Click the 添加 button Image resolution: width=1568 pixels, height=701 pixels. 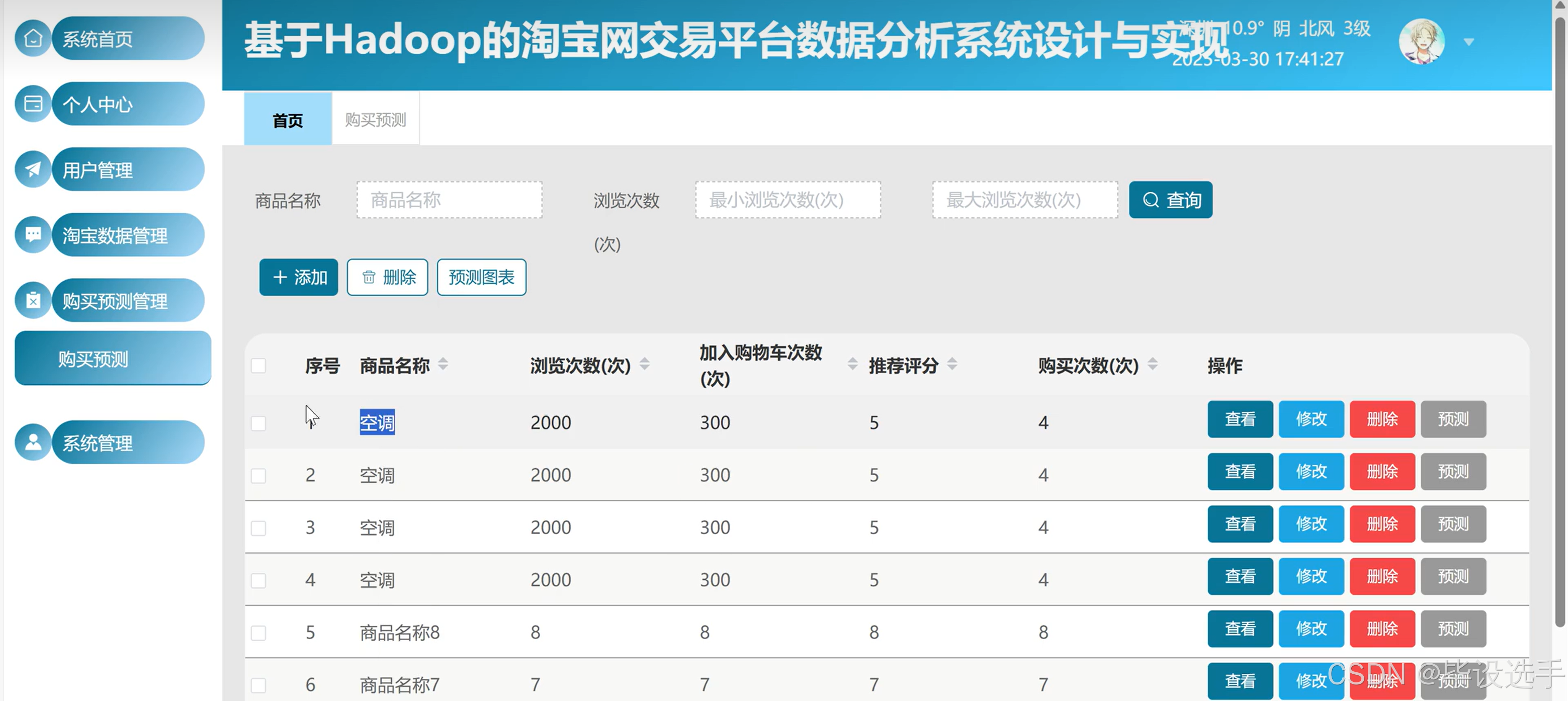point(298,278)
